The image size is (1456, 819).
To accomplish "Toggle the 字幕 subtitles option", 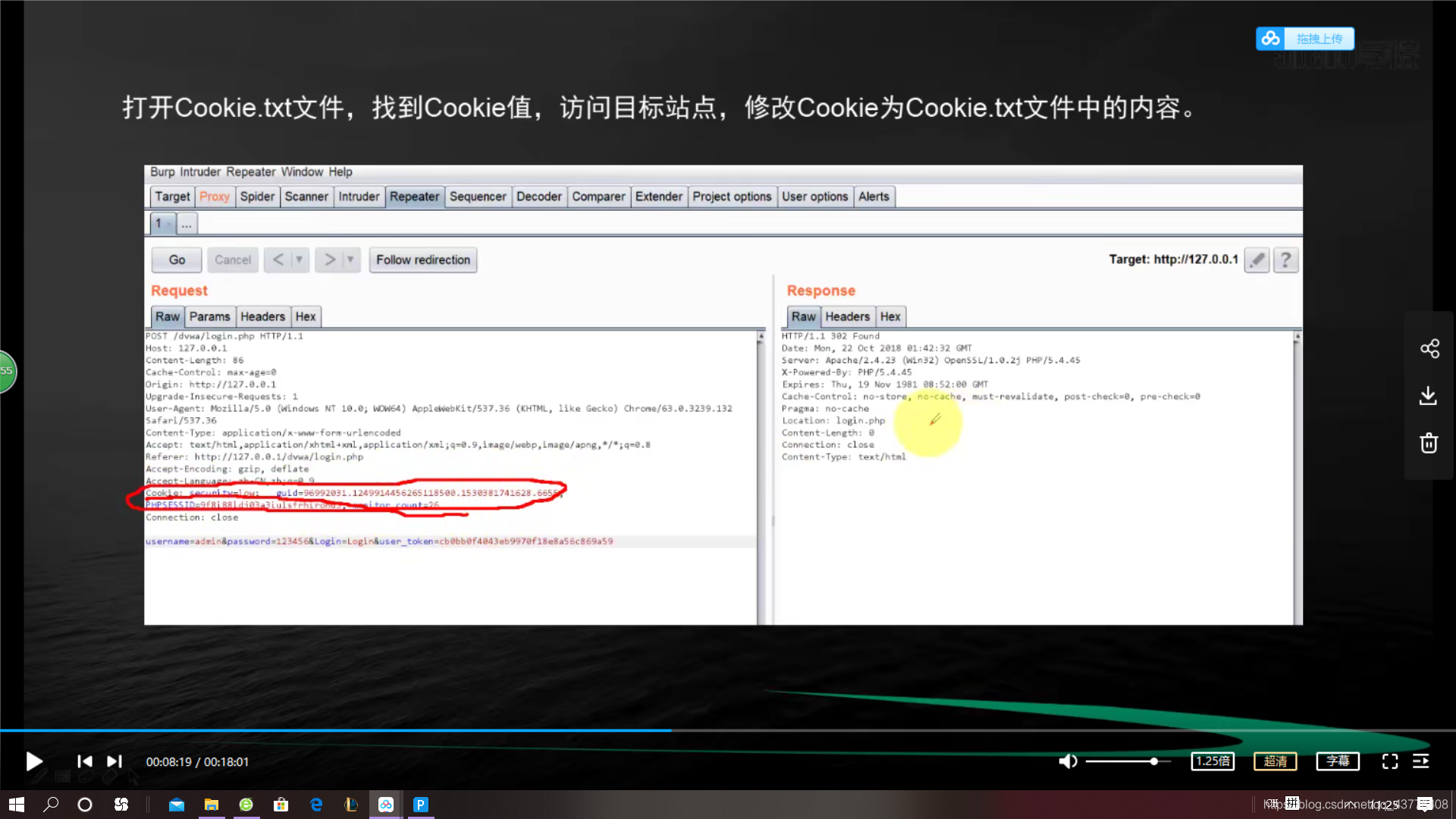I will pos(1338,761).
